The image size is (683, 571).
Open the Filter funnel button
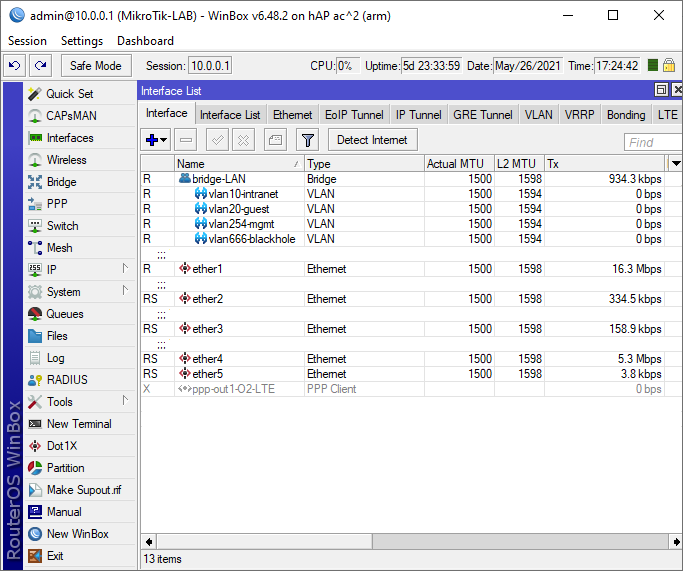308,140
